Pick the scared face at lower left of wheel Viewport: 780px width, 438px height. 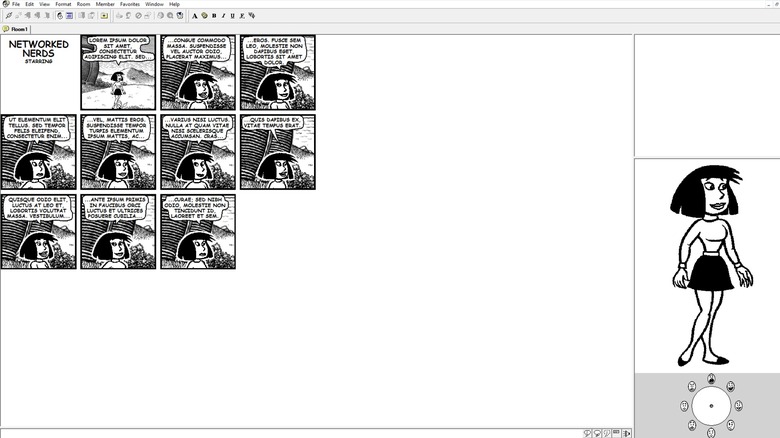pos(692,425)
